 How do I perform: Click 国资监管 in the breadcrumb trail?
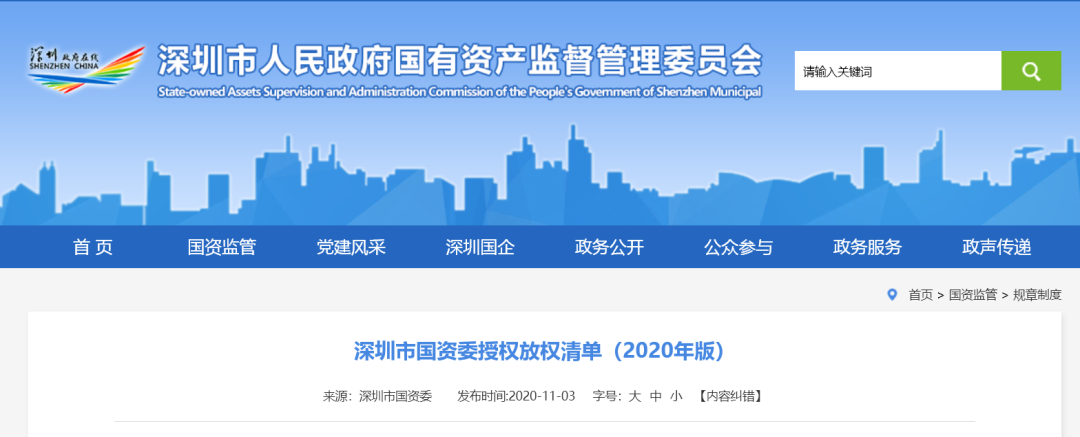(972, 295)
